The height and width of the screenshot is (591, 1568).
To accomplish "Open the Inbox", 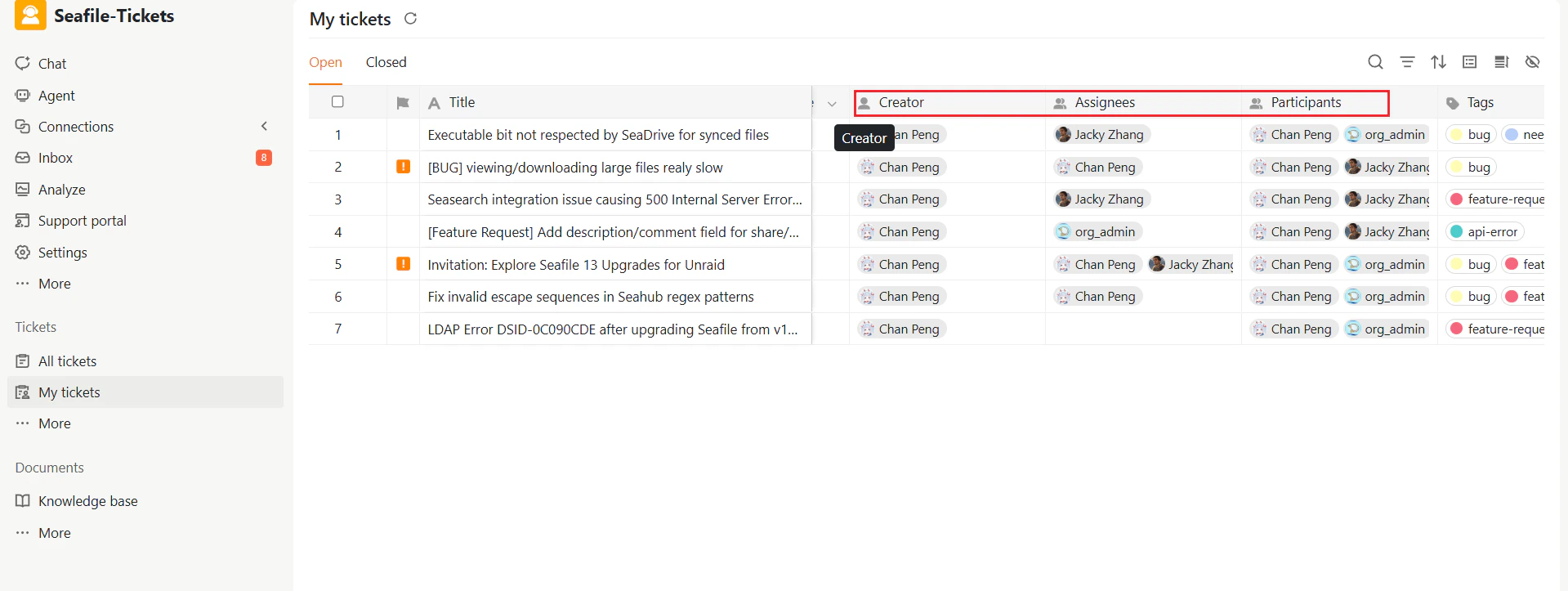I will point(55,158).
